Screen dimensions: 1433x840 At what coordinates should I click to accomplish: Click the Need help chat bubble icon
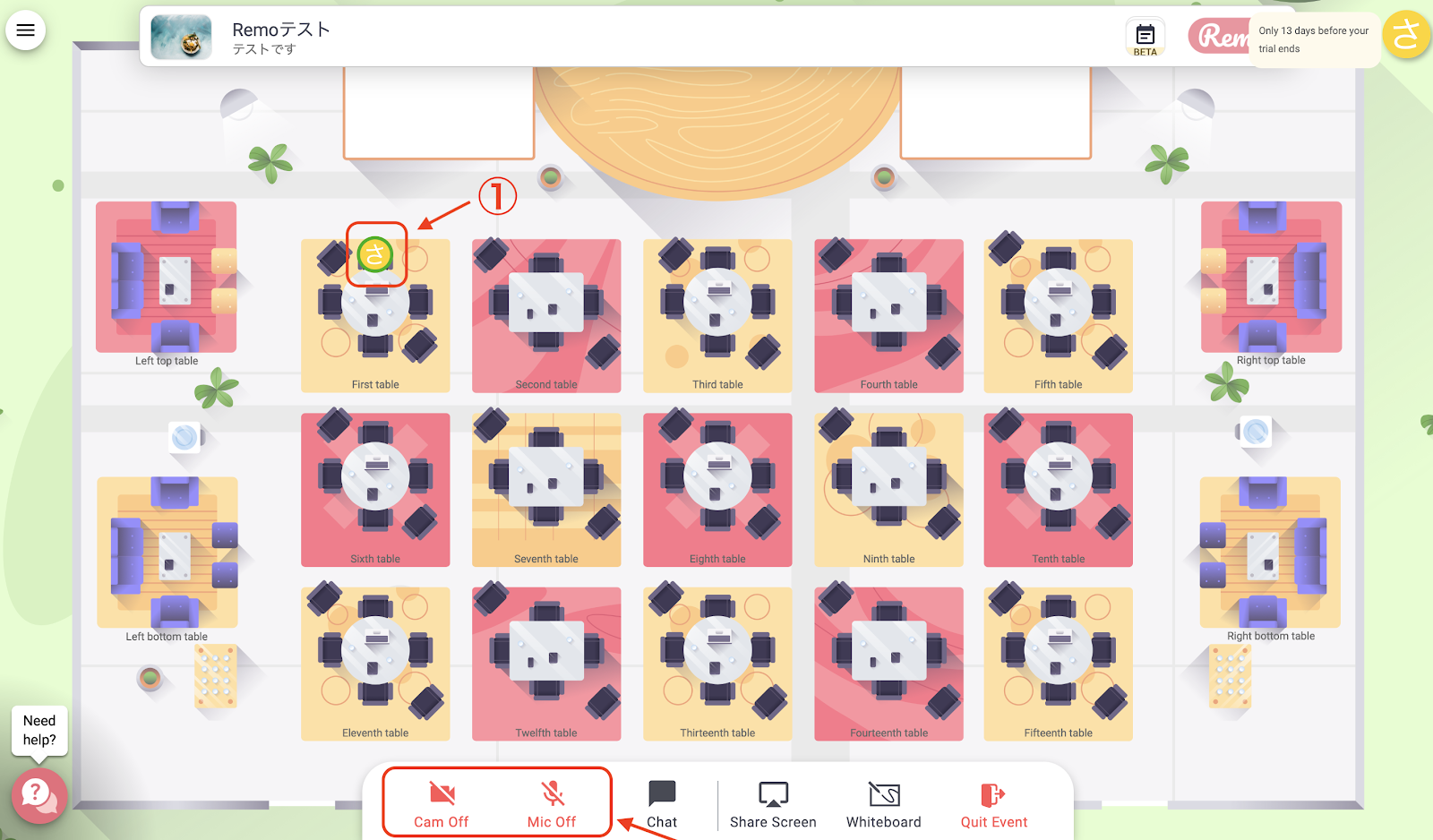tap(37, 794)
